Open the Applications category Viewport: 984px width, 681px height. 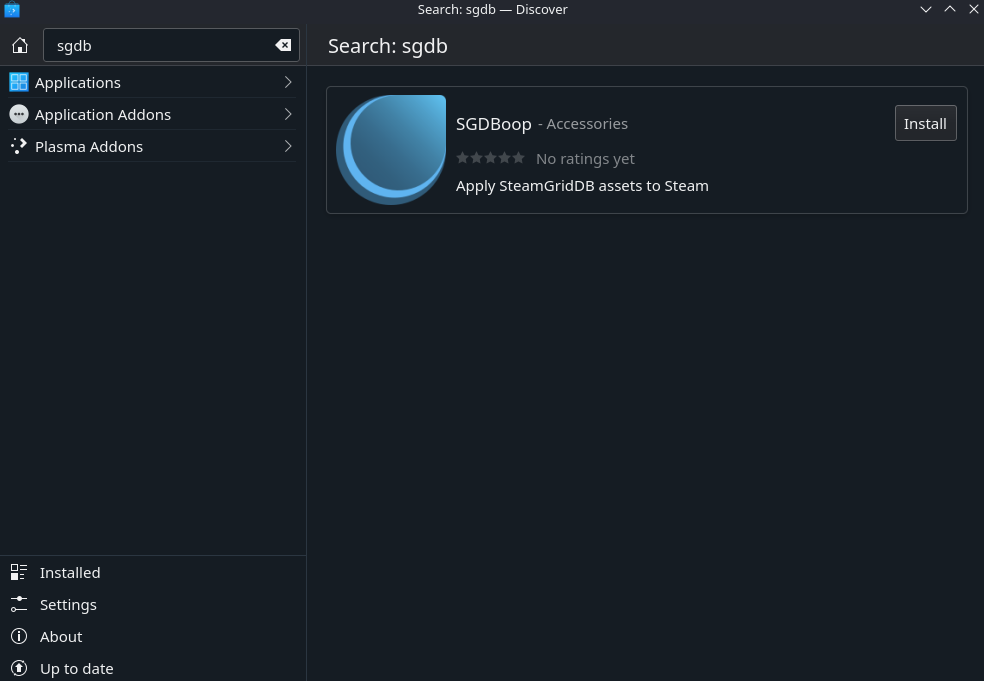click(x=152, y=82)
